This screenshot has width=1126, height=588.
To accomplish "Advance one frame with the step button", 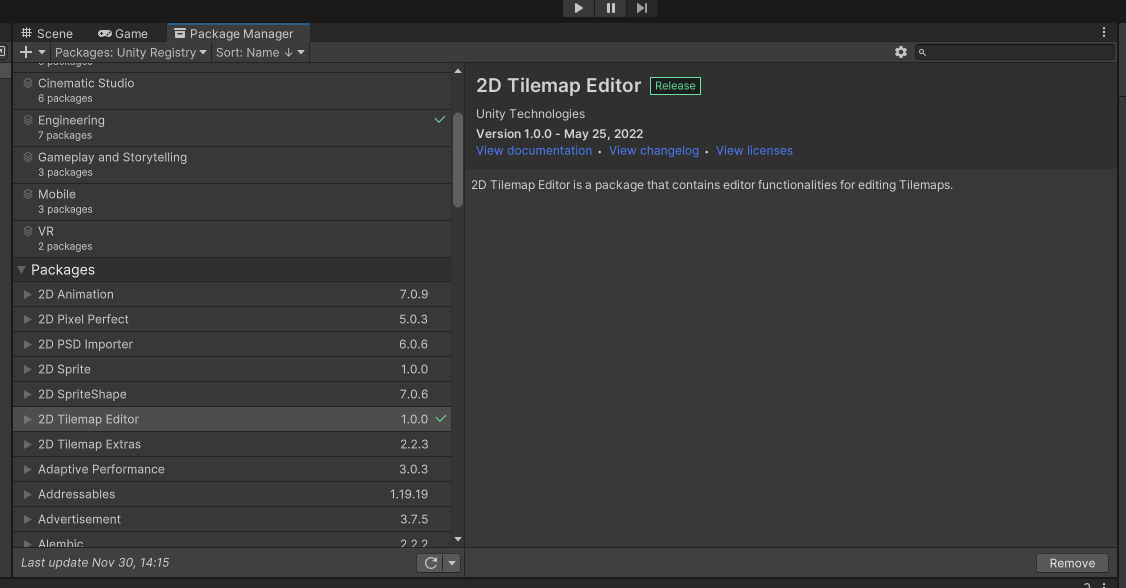I will click(642, 8).
